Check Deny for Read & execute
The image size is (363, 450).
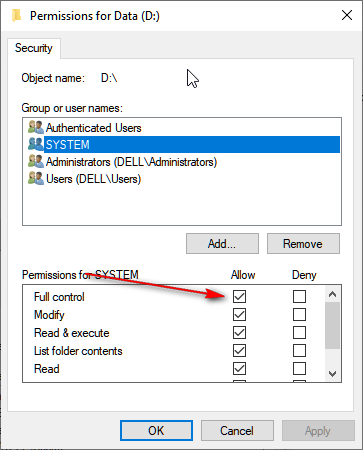(299, 332)
